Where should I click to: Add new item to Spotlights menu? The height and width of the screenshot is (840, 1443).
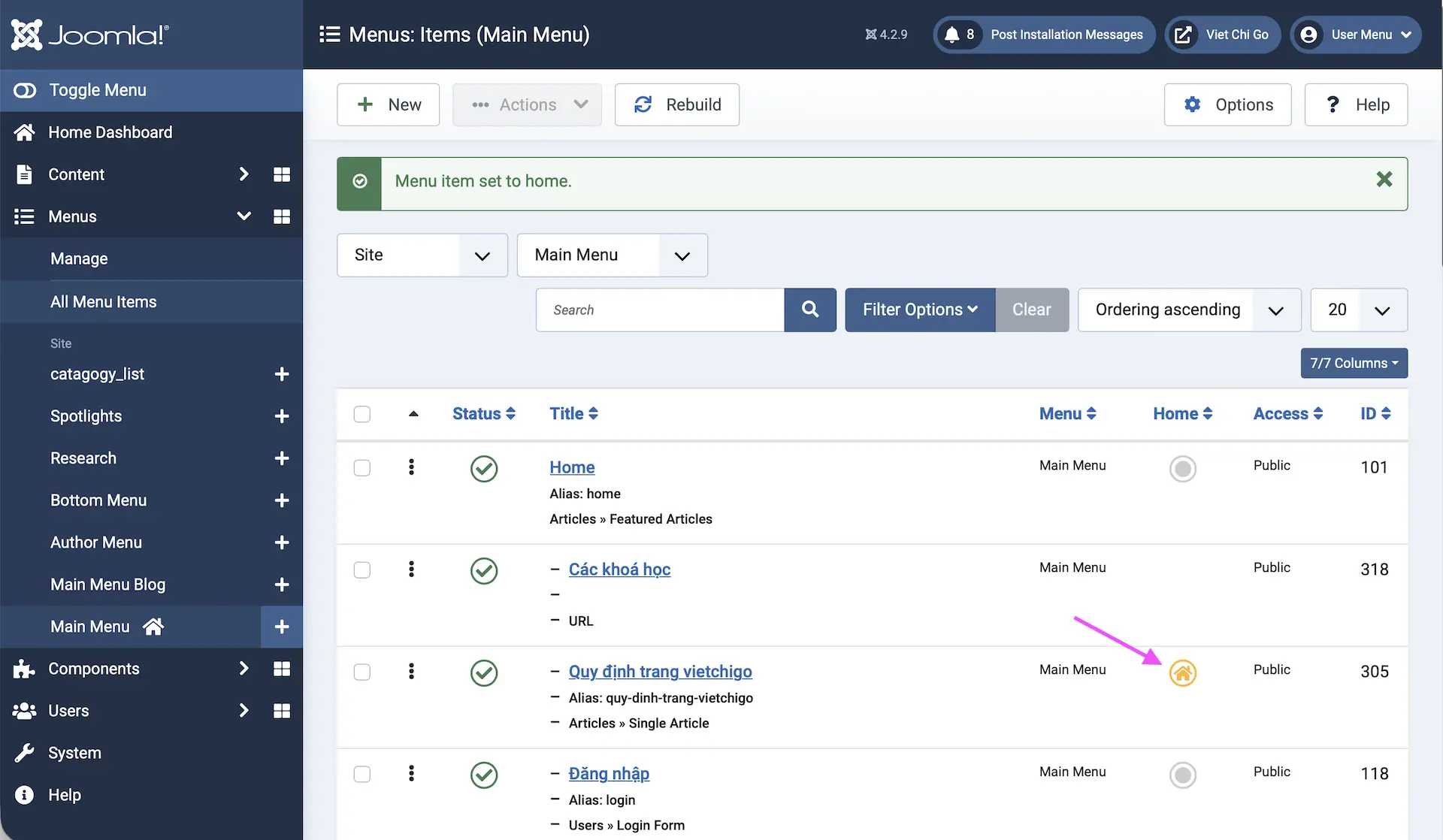pos(282,416)
